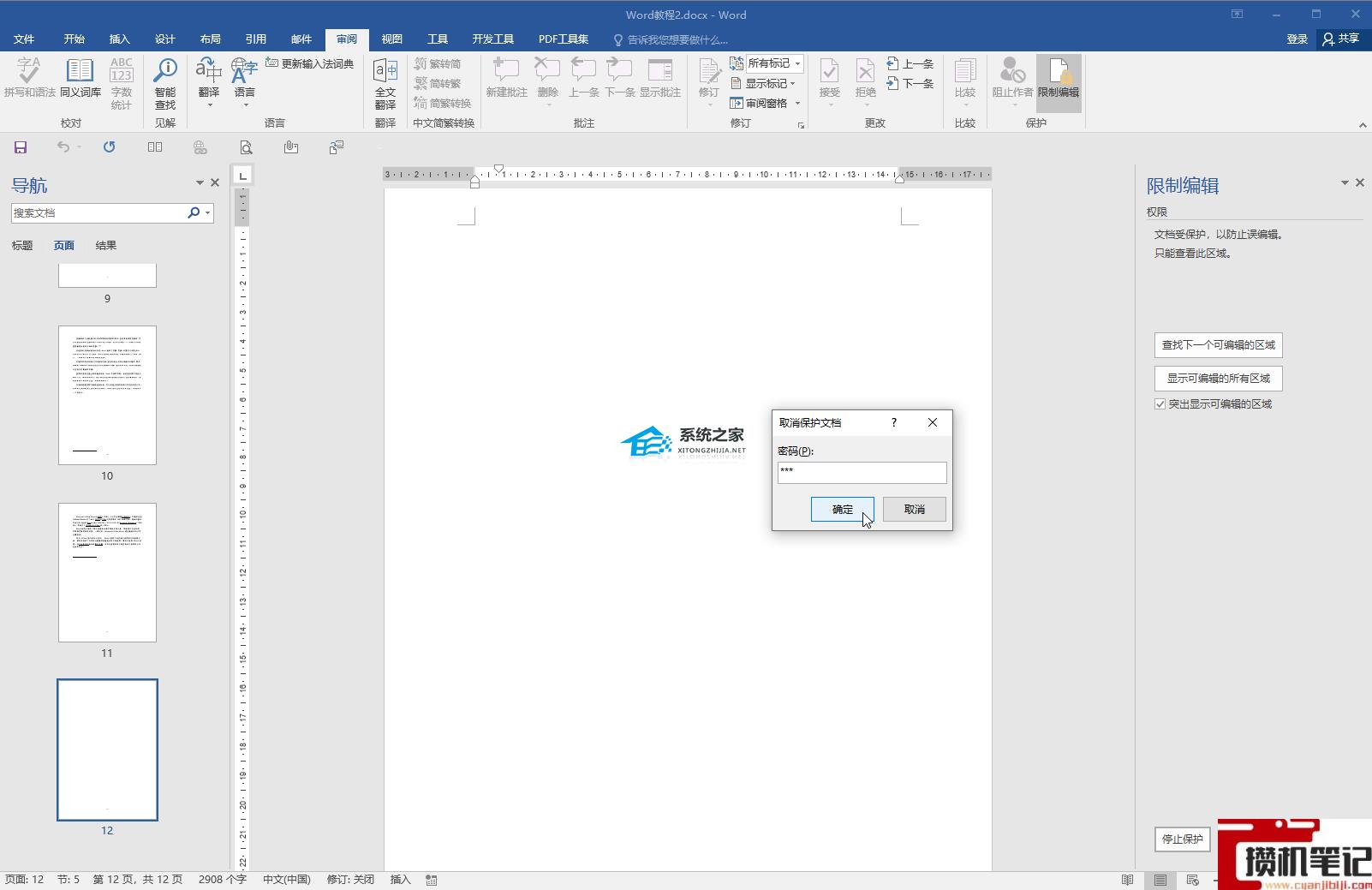Screen dimensions: 1372x890
Task: Open the File (文件) tab
Action: (24, 39)
